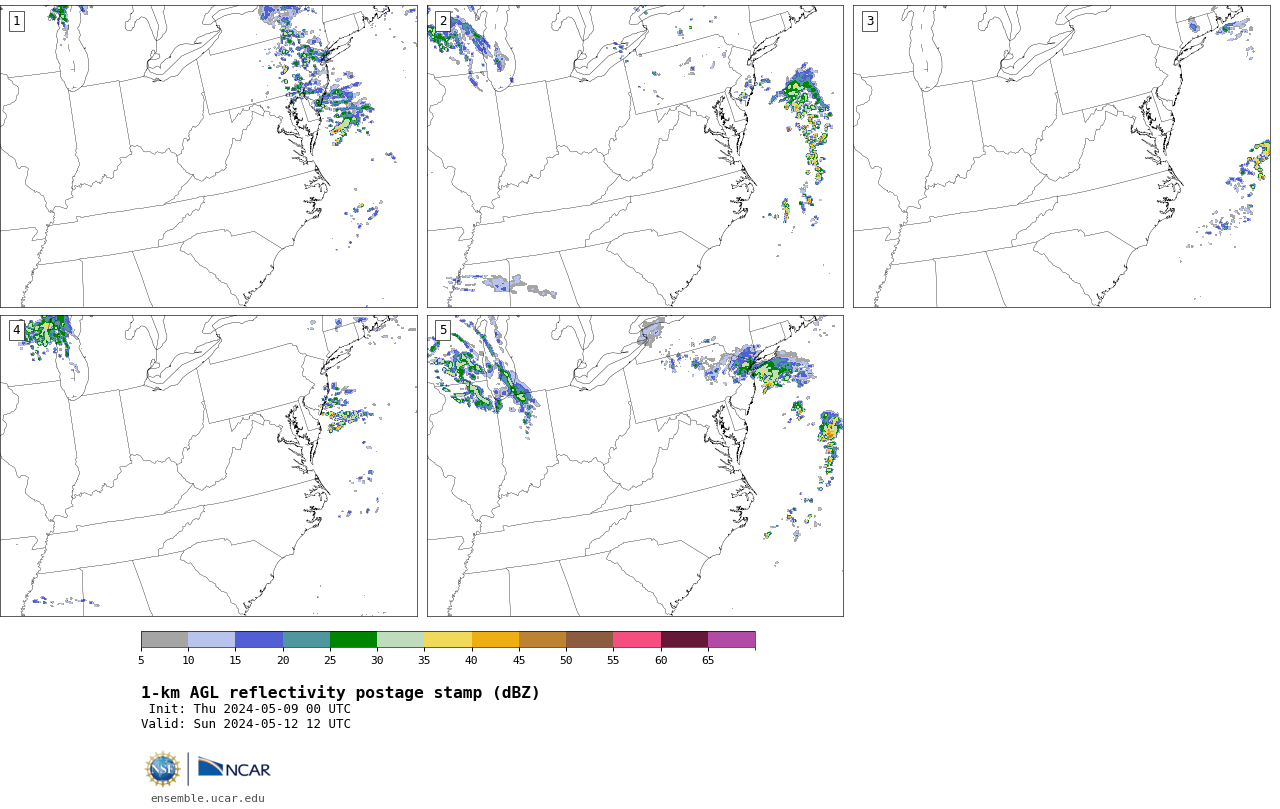Click the gray 5-10 dBZ color swatch
This screenshot has height=809, width=1280.
[164, 640]
